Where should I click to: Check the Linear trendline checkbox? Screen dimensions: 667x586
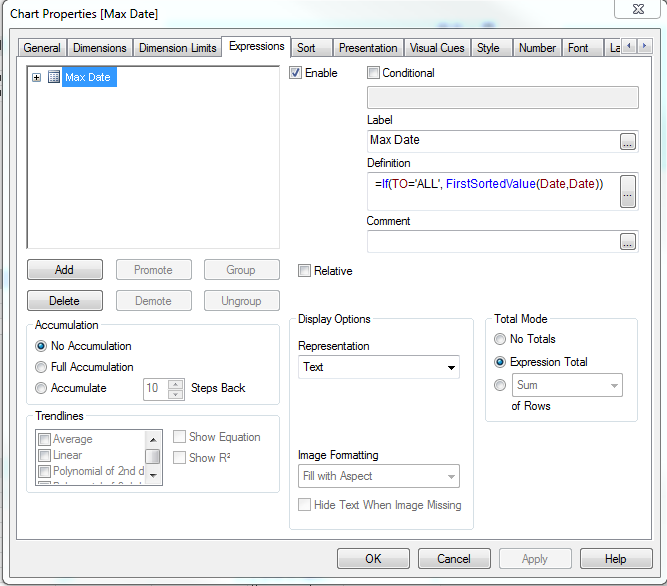44,455
